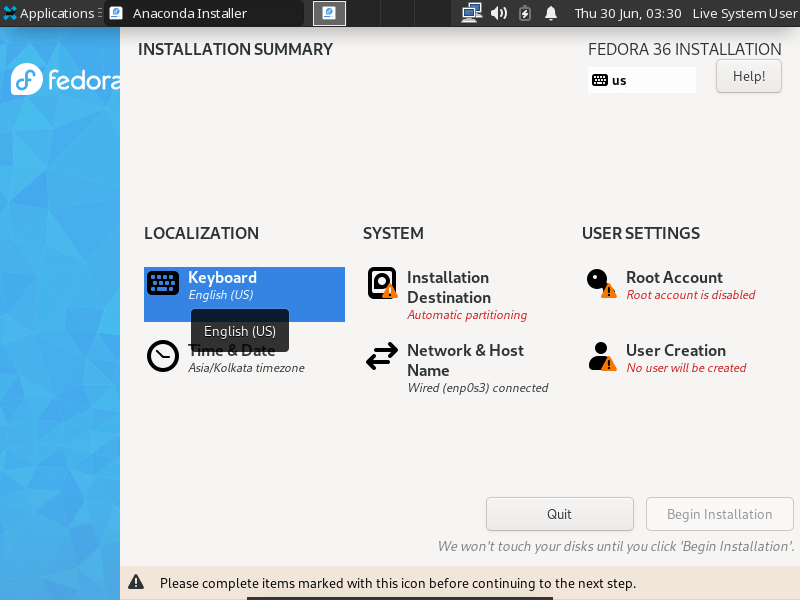
Task: Open the Keyboard layout settings
Action: (x=244, y=286)
